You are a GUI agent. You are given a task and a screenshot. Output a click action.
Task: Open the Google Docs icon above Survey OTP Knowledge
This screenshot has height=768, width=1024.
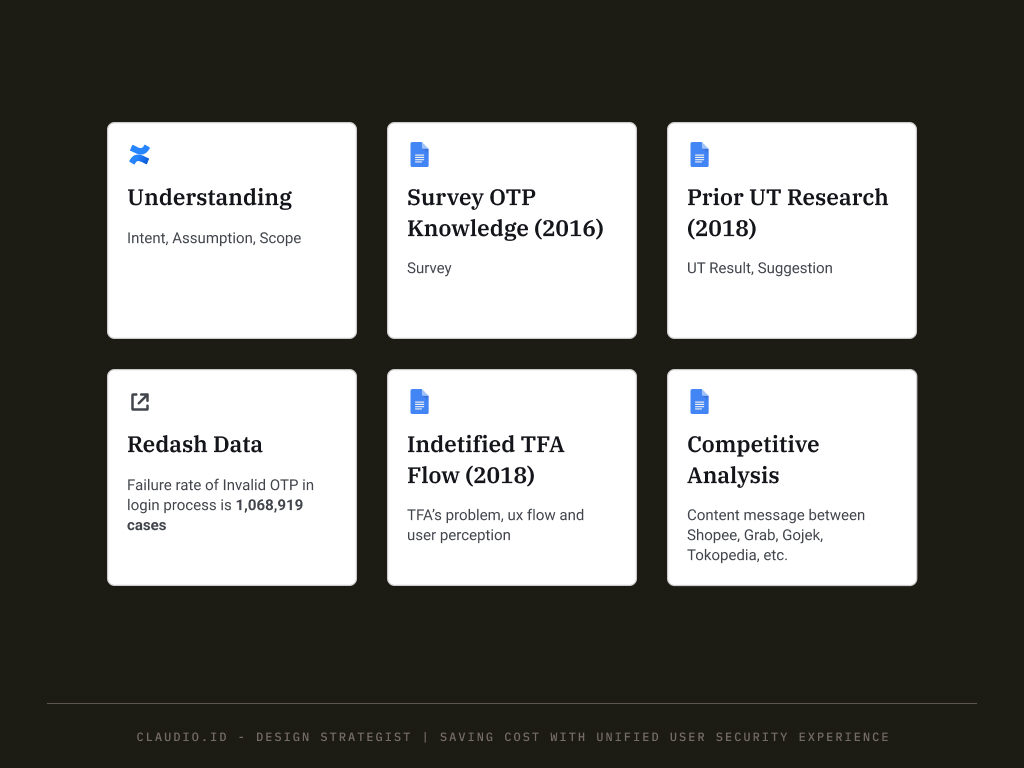pos(419,155)
